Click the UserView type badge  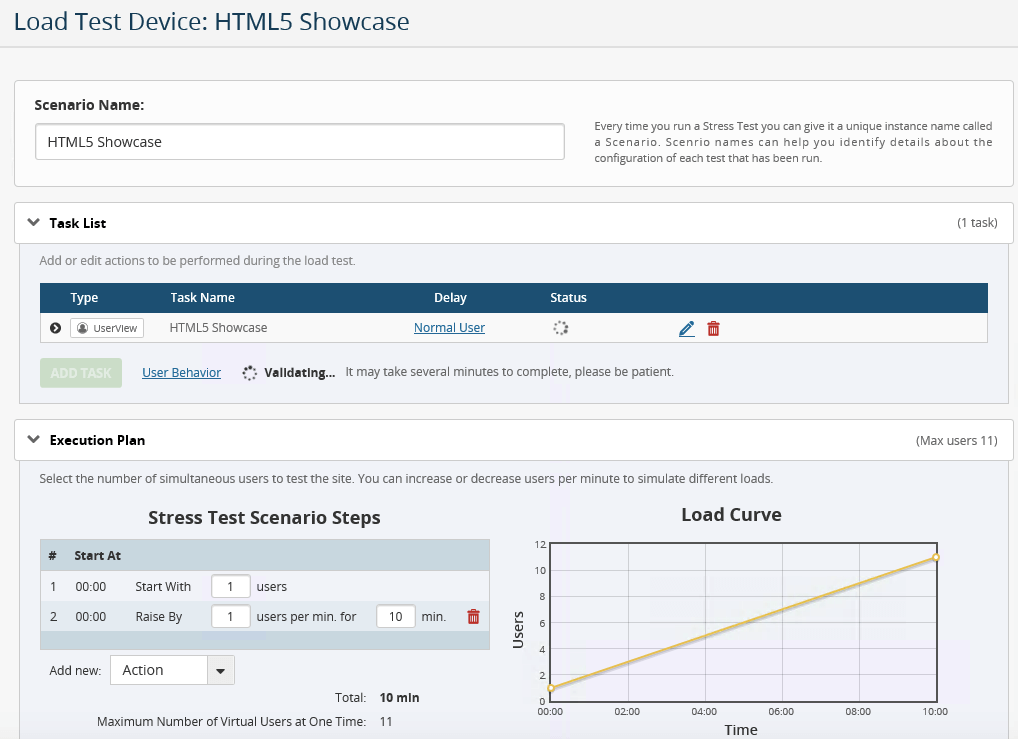pos(107,328)
